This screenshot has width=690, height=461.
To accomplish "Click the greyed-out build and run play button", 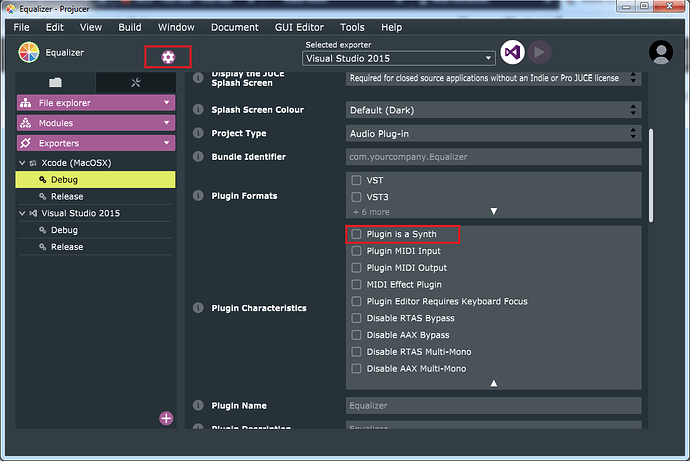I will 540,52.
